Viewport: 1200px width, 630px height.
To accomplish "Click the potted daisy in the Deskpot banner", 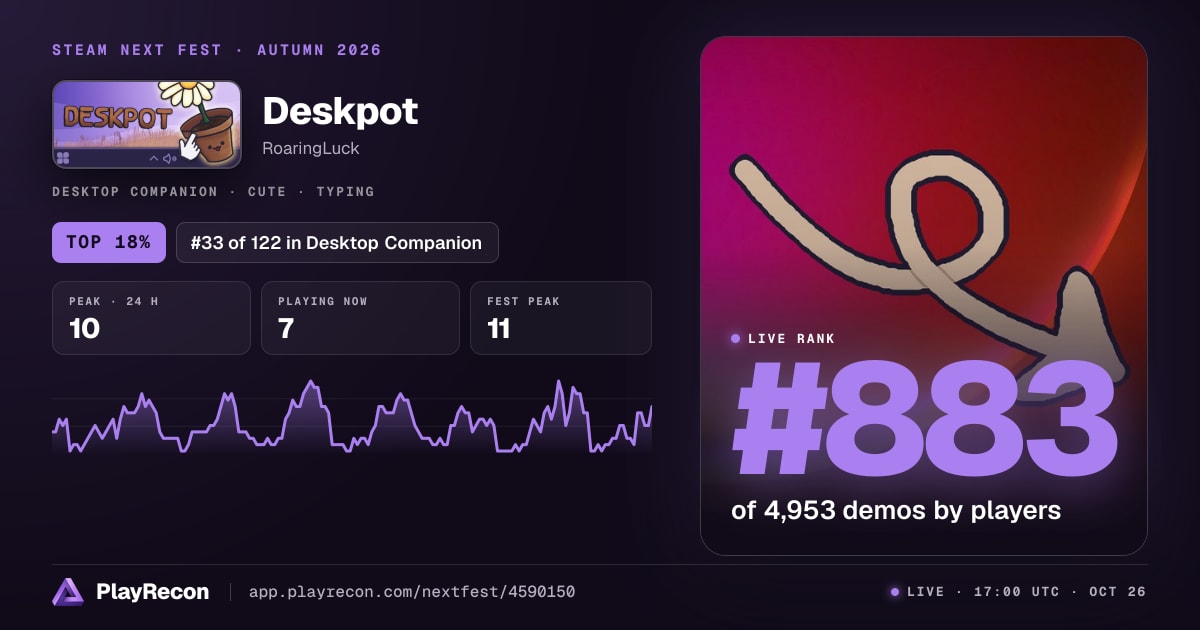I will click(x=205, y=122).
